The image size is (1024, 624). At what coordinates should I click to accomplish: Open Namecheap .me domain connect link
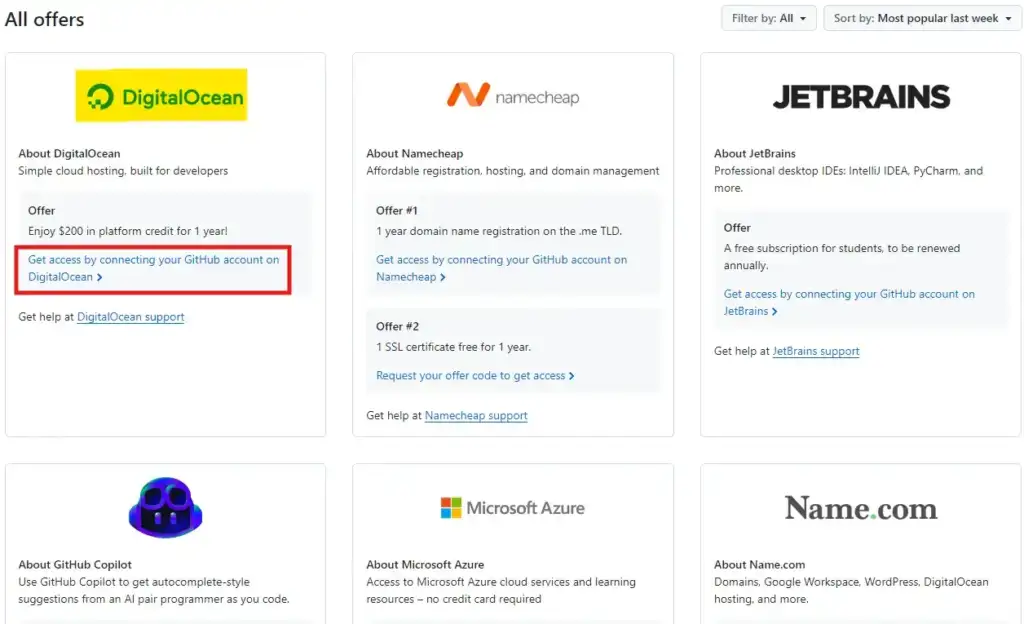(501, 268)
